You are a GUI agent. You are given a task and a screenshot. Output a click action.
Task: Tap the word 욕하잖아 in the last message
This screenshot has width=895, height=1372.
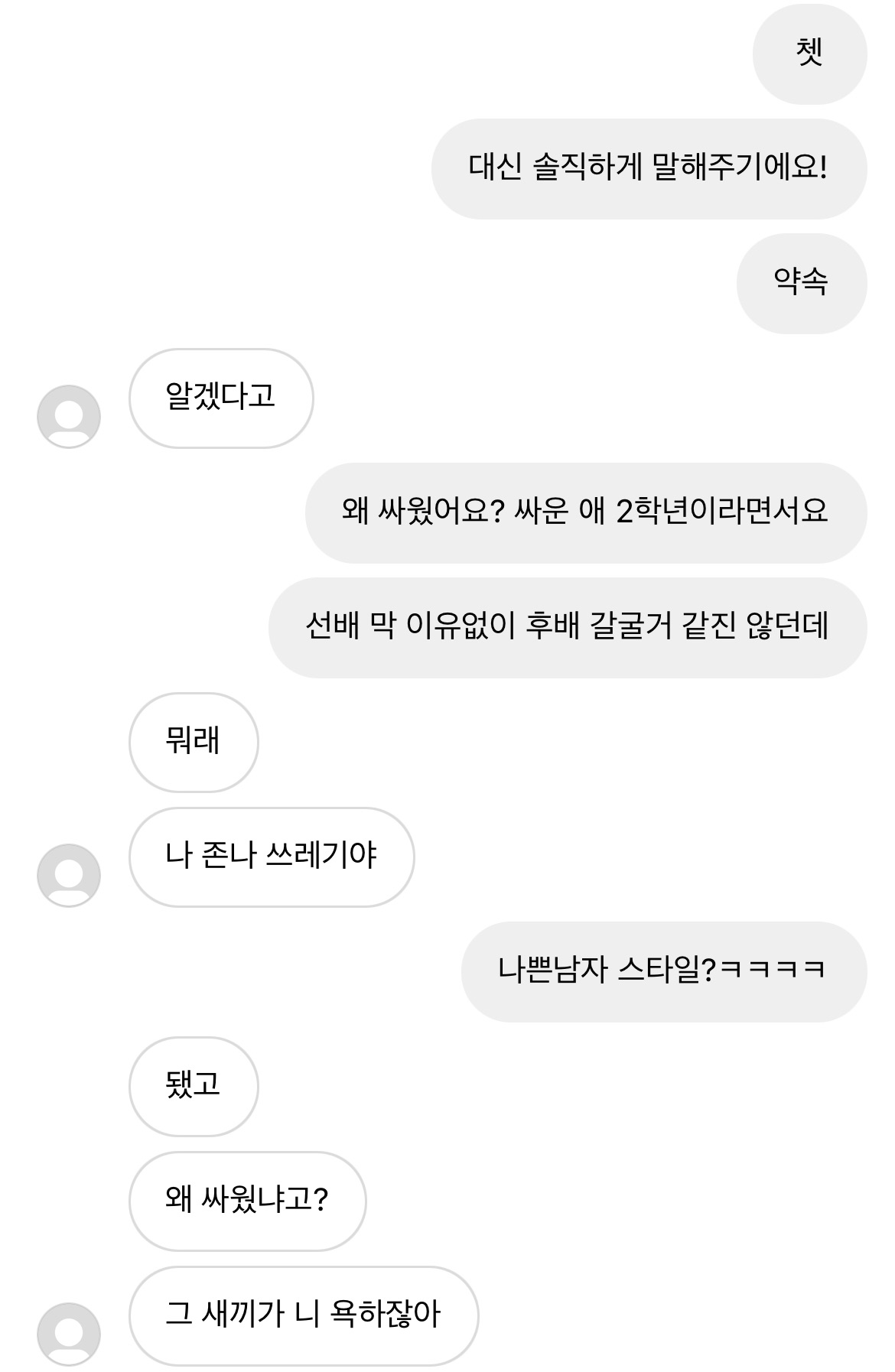(385, 1315)
